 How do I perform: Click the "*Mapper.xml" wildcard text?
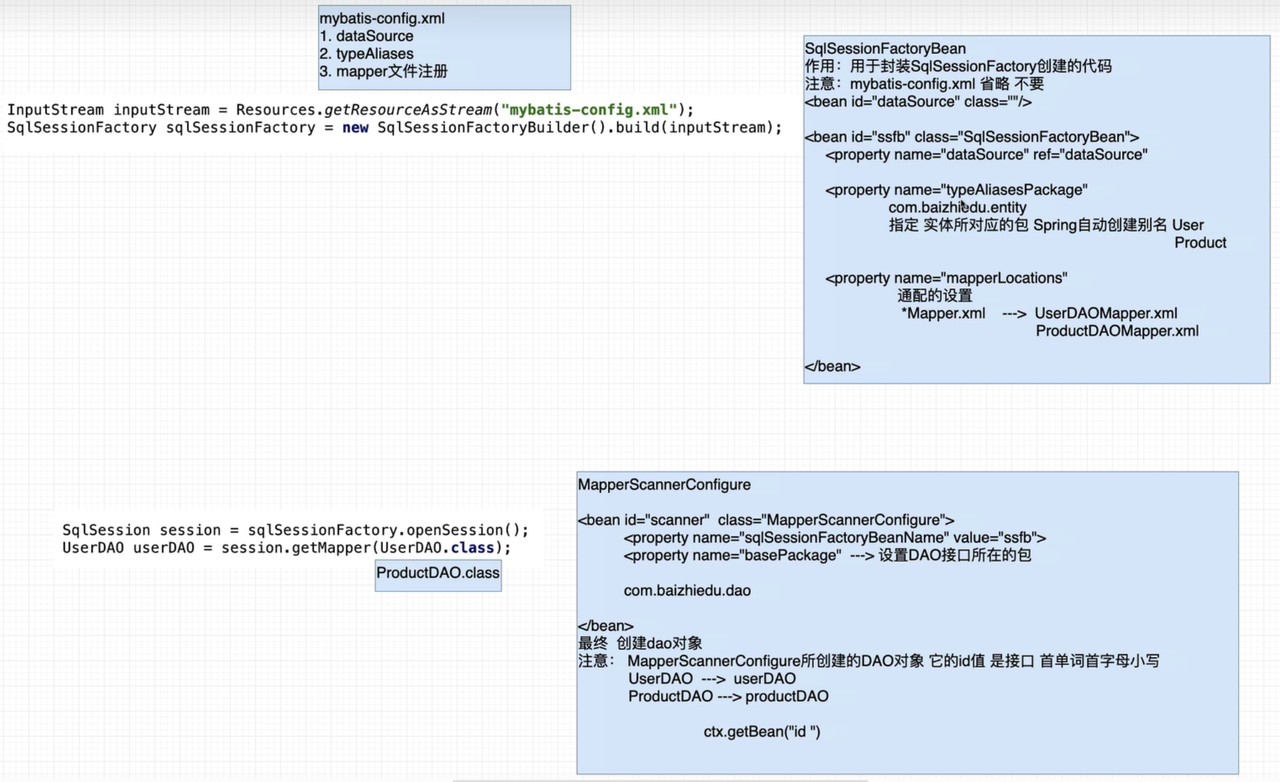click(x=943, y=313)
